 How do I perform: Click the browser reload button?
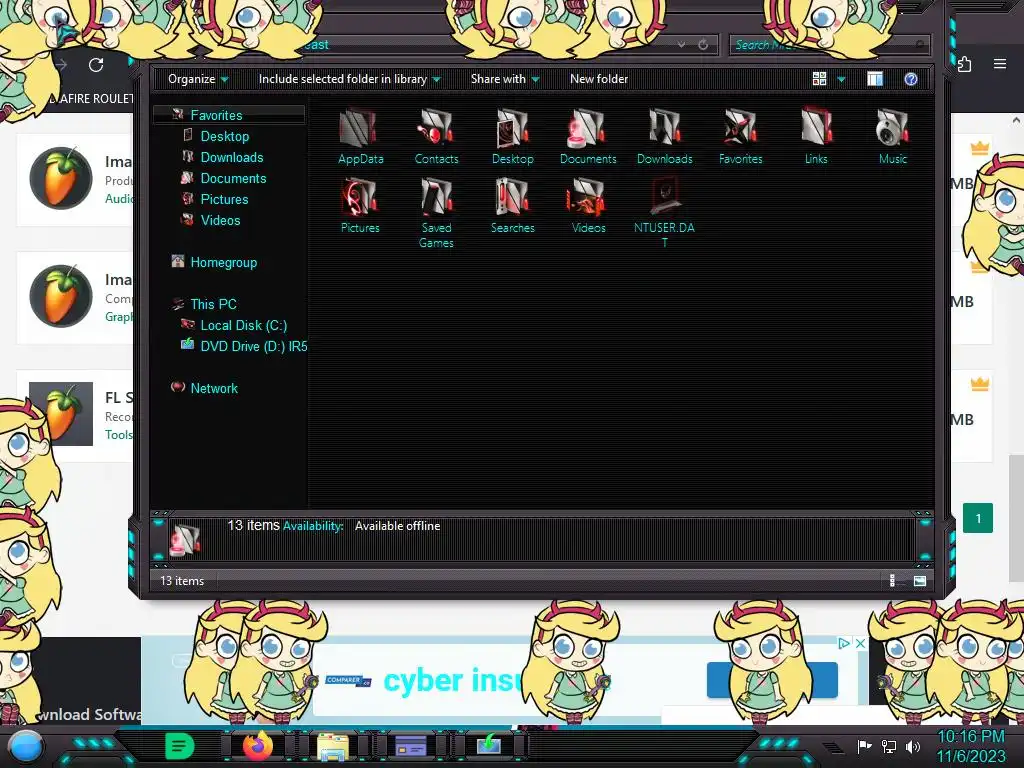coord(96,65)
